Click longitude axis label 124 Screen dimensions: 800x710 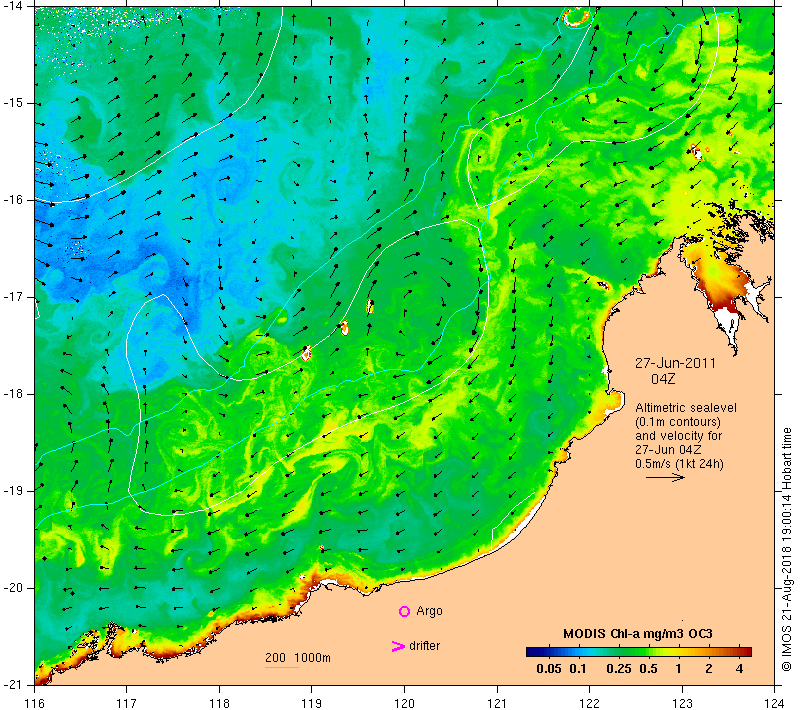(774, 703)
